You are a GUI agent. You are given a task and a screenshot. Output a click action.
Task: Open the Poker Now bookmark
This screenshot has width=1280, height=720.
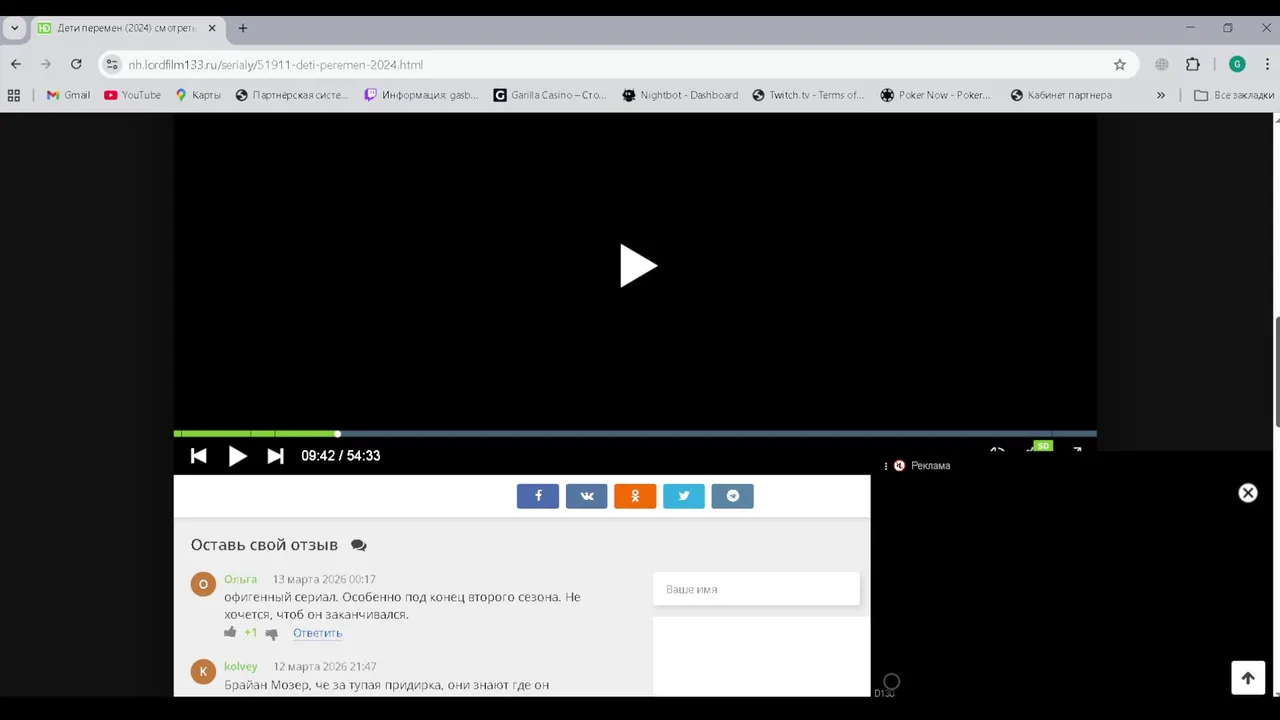tap(935, 95)
